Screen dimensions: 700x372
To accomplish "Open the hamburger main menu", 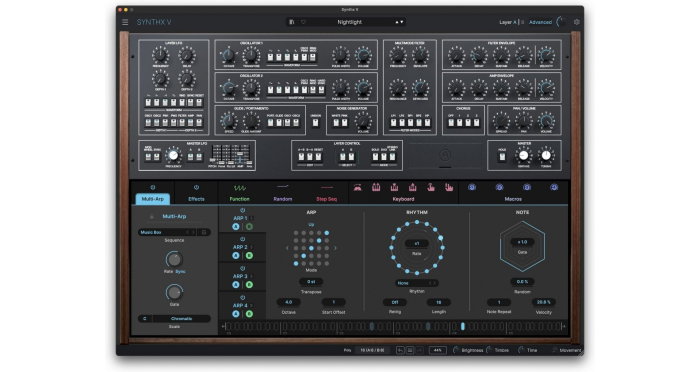I will click(x=125, y=22).
